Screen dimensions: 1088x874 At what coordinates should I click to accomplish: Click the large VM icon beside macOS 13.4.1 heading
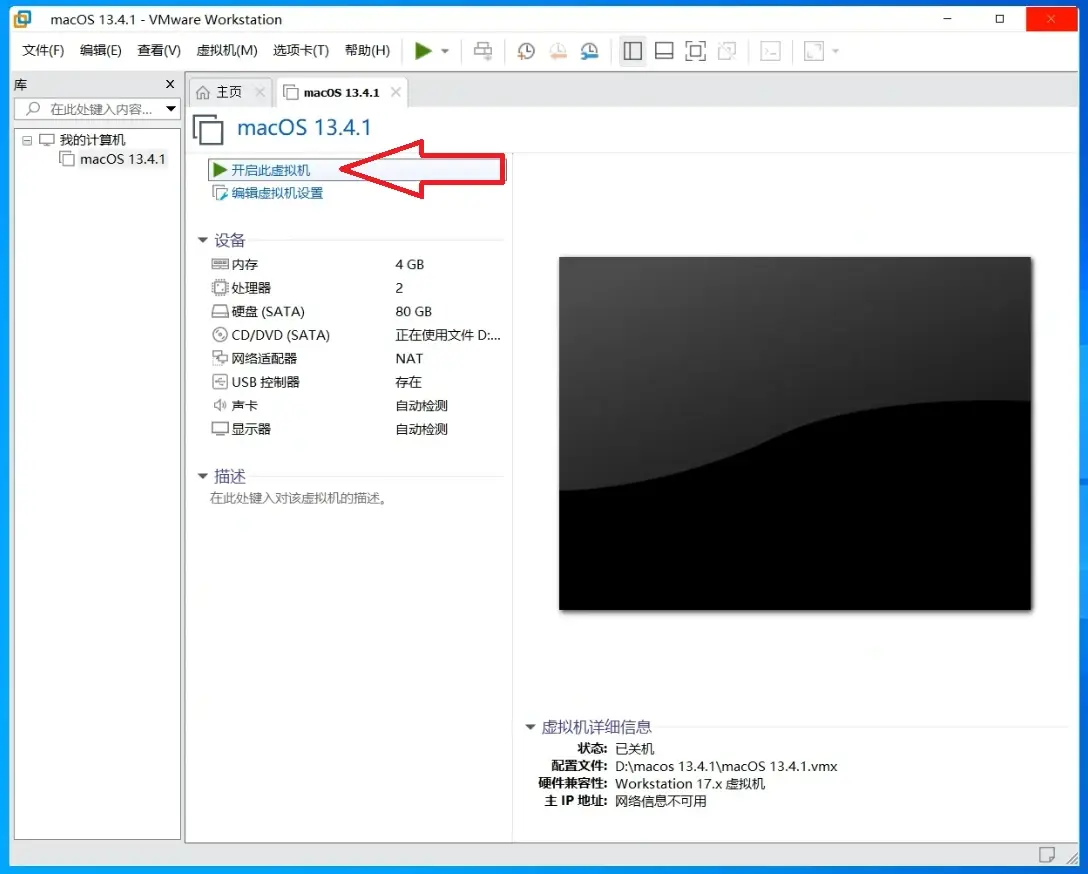(208, 130)
